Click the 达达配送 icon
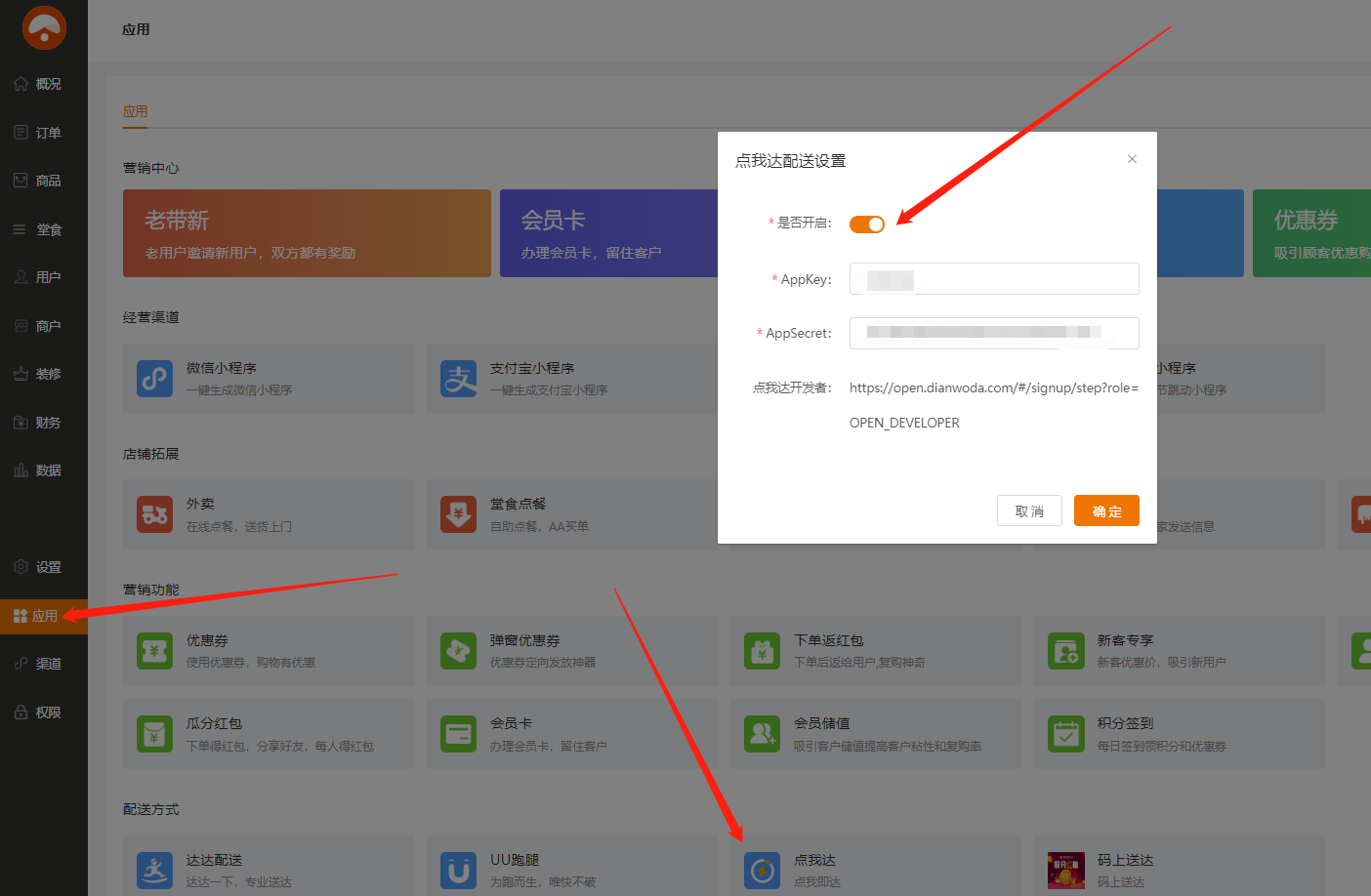The width and height of the screenshot is (1371, 896). [x=154, y=870]
